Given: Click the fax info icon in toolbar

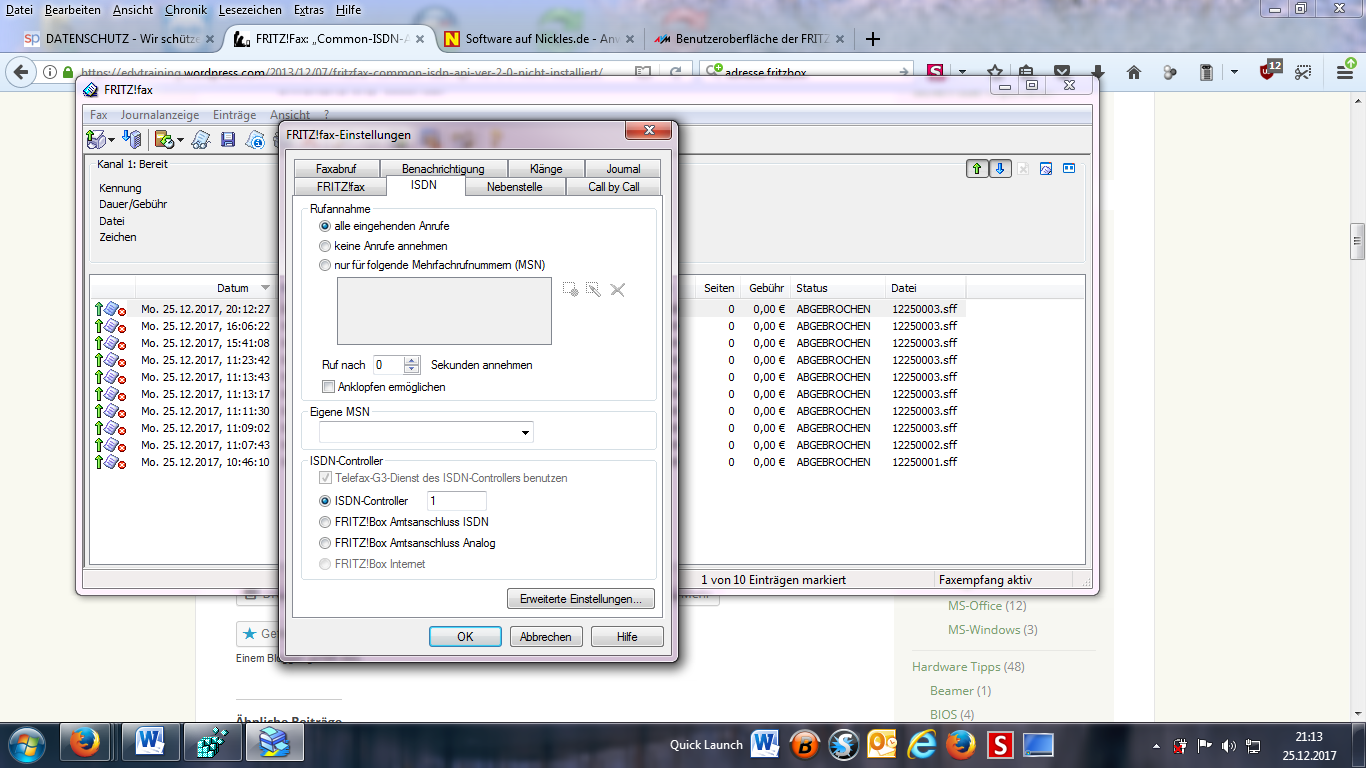Looking at the screenshot, I should [255, 139].
